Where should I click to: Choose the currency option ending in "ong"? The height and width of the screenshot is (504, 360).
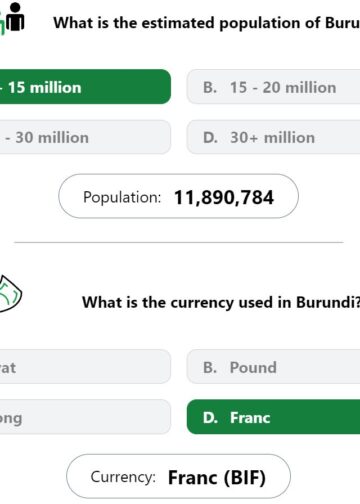[x=85, y=417]
